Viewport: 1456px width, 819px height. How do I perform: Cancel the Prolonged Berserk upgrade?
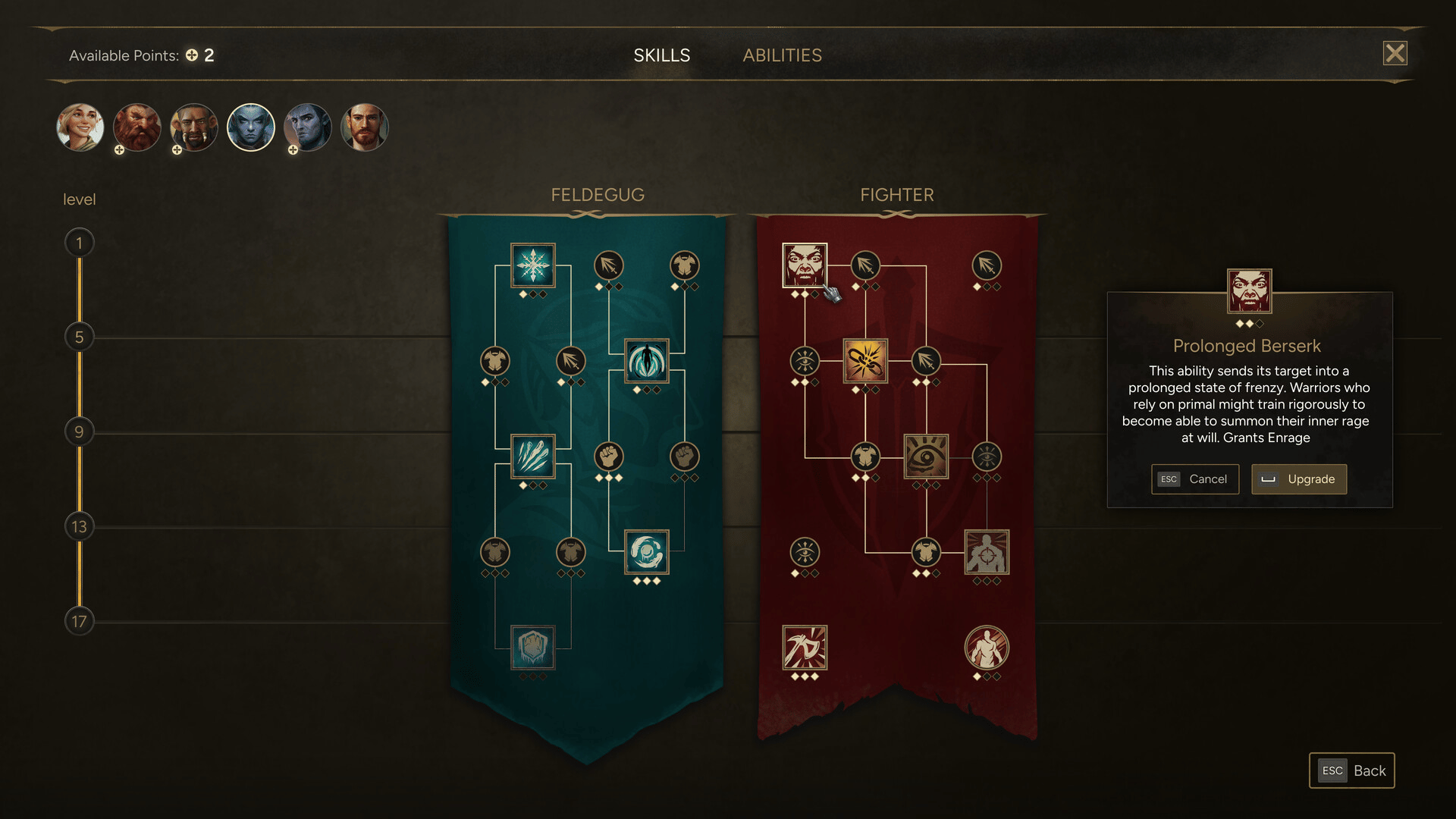[1195, 479]
